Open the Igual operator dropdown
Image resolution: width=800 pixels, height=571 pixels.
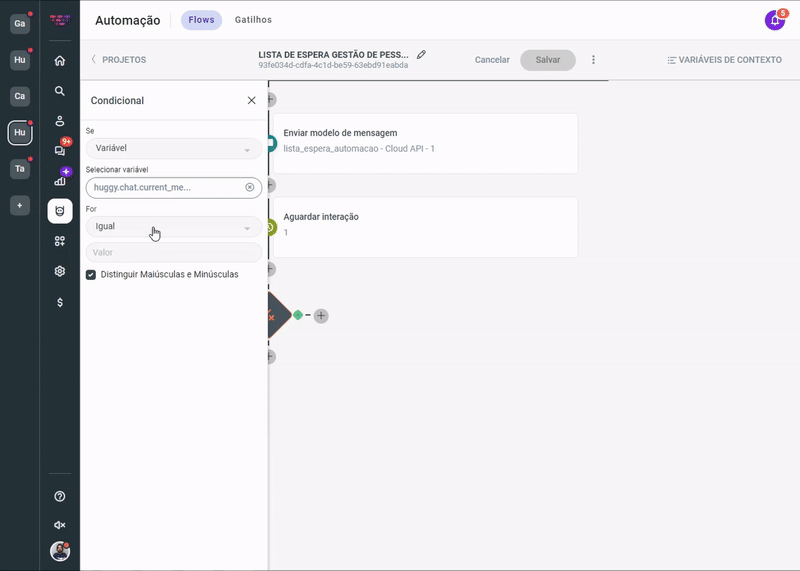point(174,227)
